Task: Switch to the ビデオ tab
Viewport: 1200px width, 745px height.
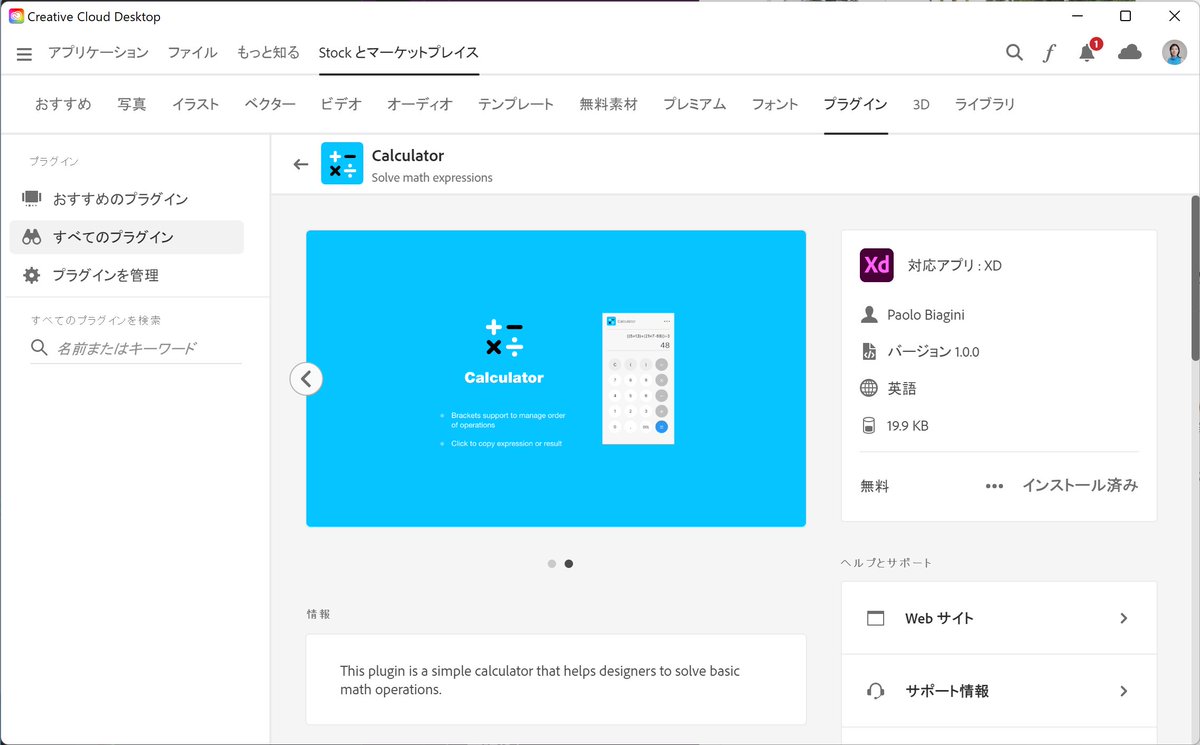Action: 341,104
